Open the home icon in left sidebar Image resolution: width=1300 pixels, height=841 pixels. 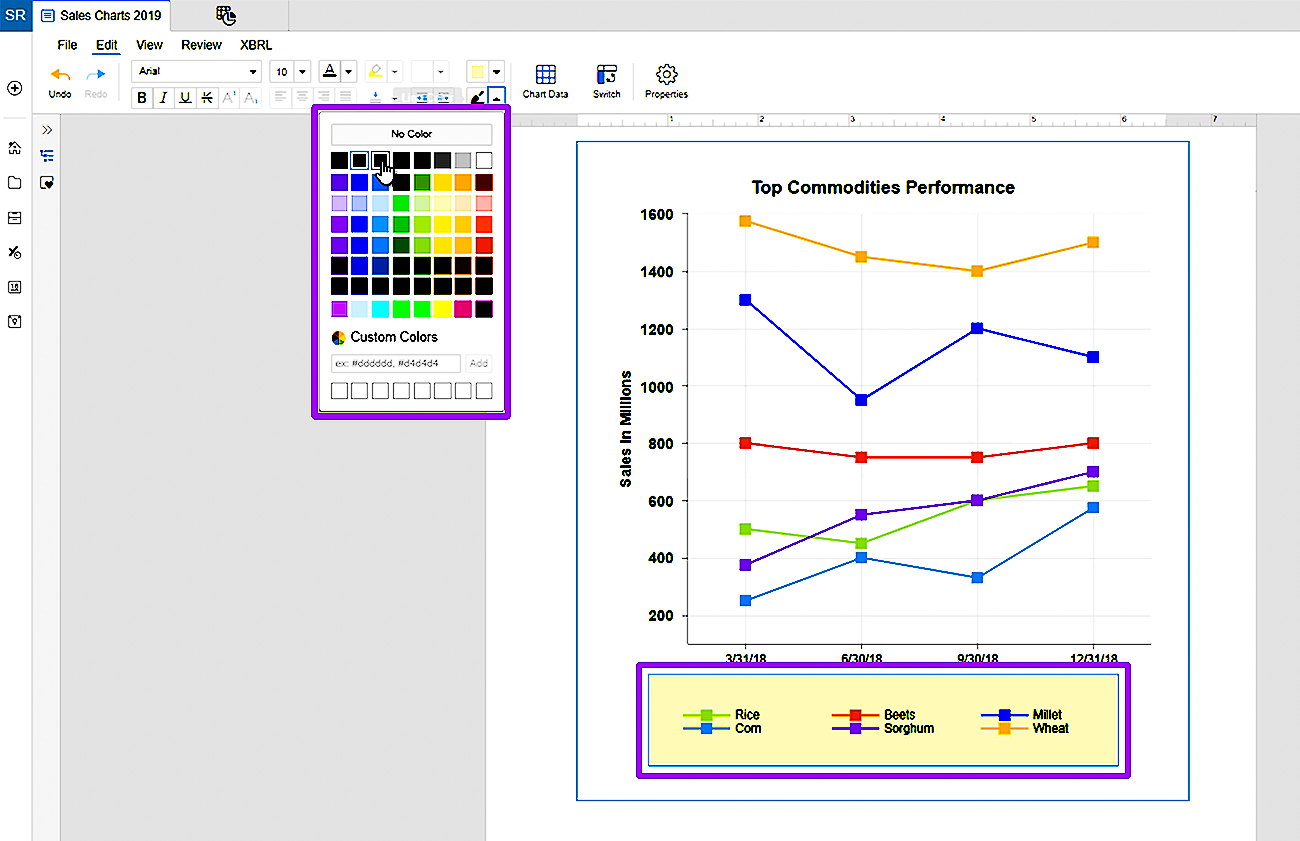(x=15, y=148)
